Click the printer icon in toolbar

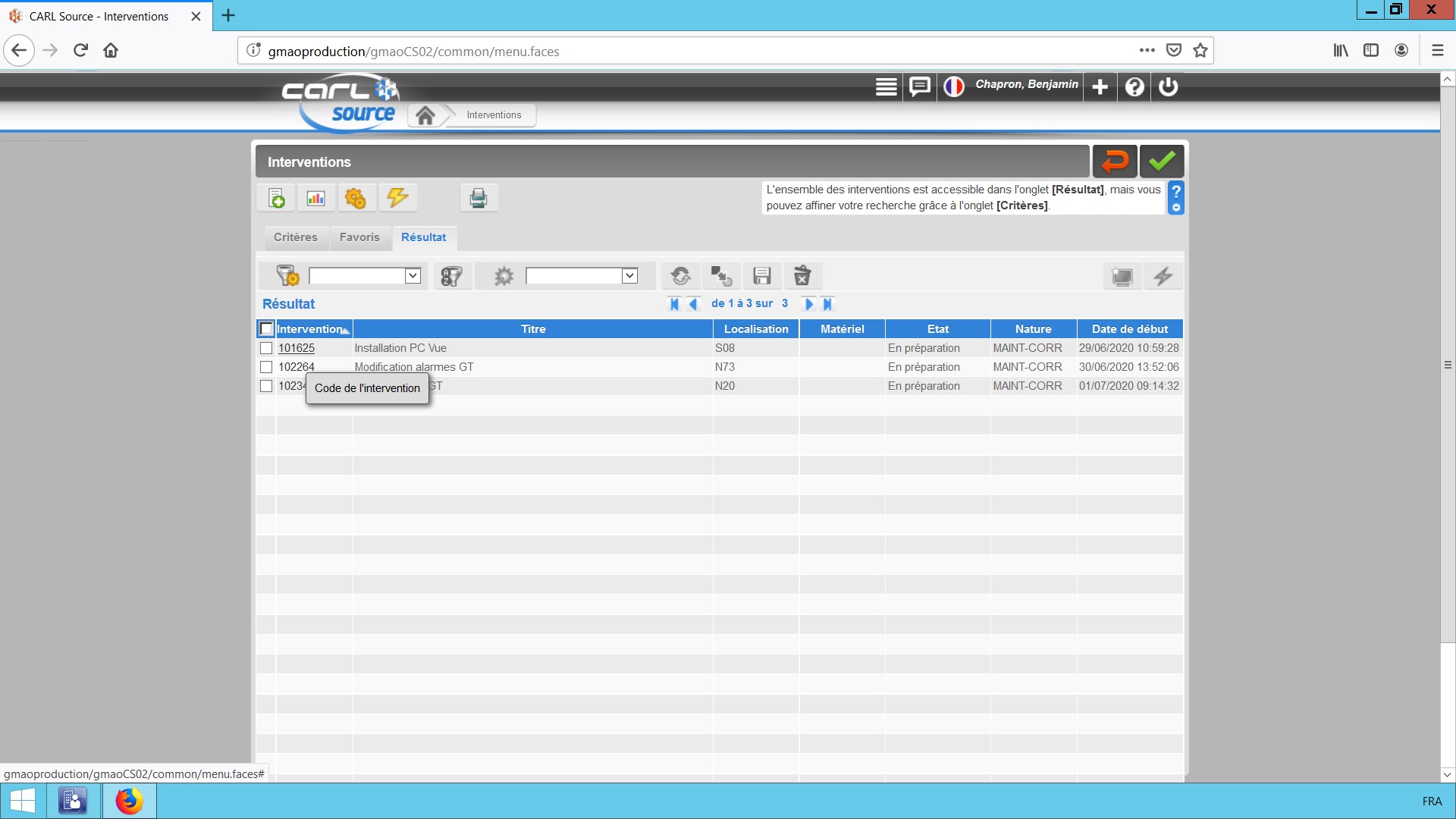click(479, 199)
